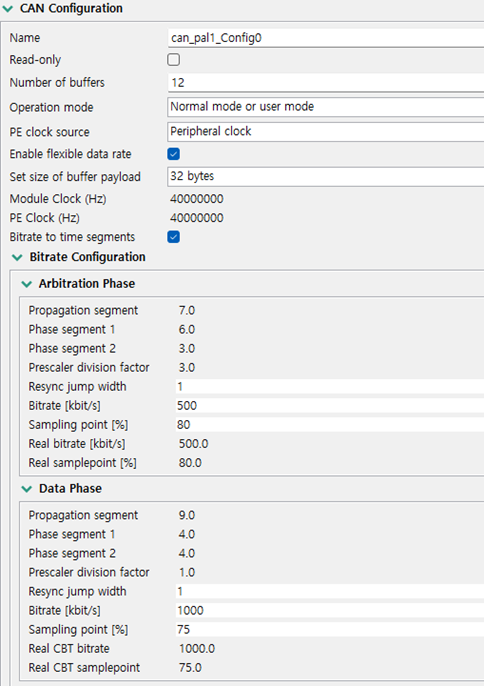Click Arbitration Propagation segment value 7.0
The image size is (484, 686).
tap(187, 311)
